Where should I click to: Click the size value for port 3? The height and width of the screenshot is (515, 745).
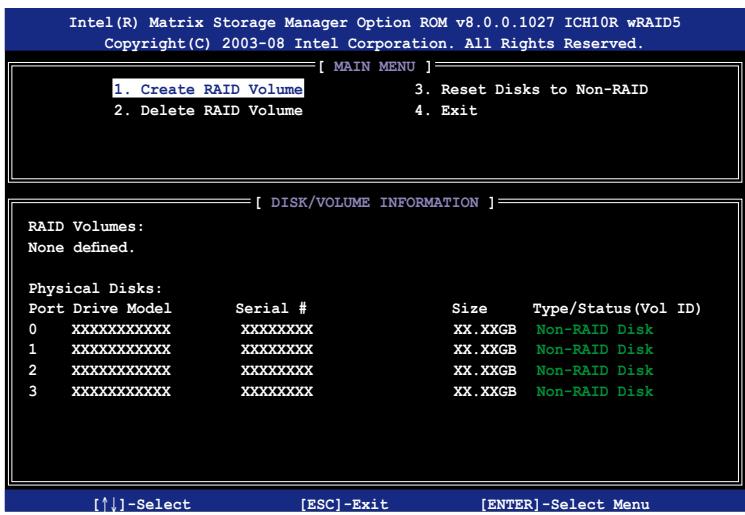click(x=485, y=391)
